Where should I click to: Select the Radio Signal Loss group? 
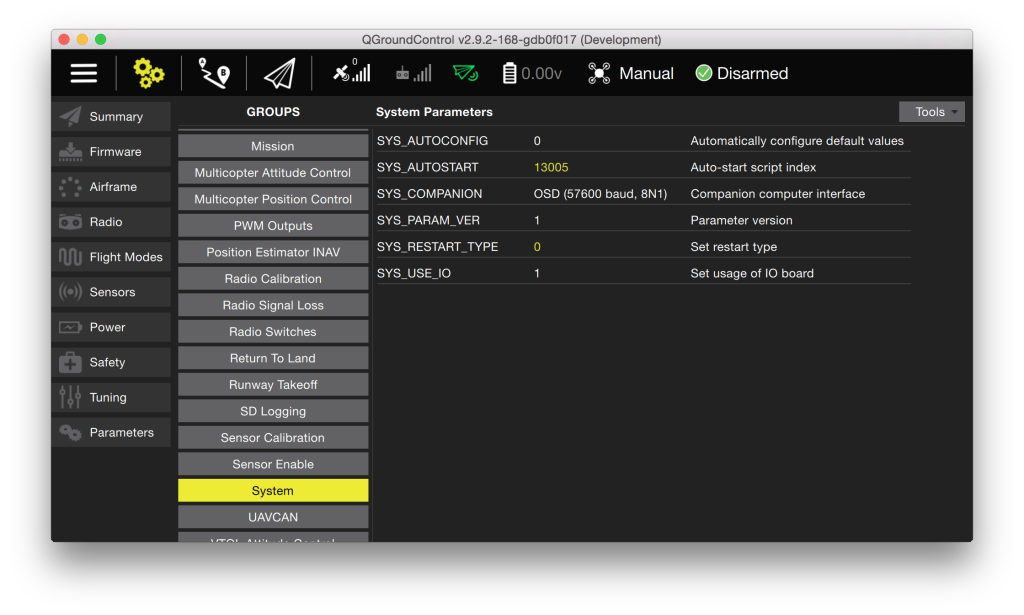(x=273, y=306)
